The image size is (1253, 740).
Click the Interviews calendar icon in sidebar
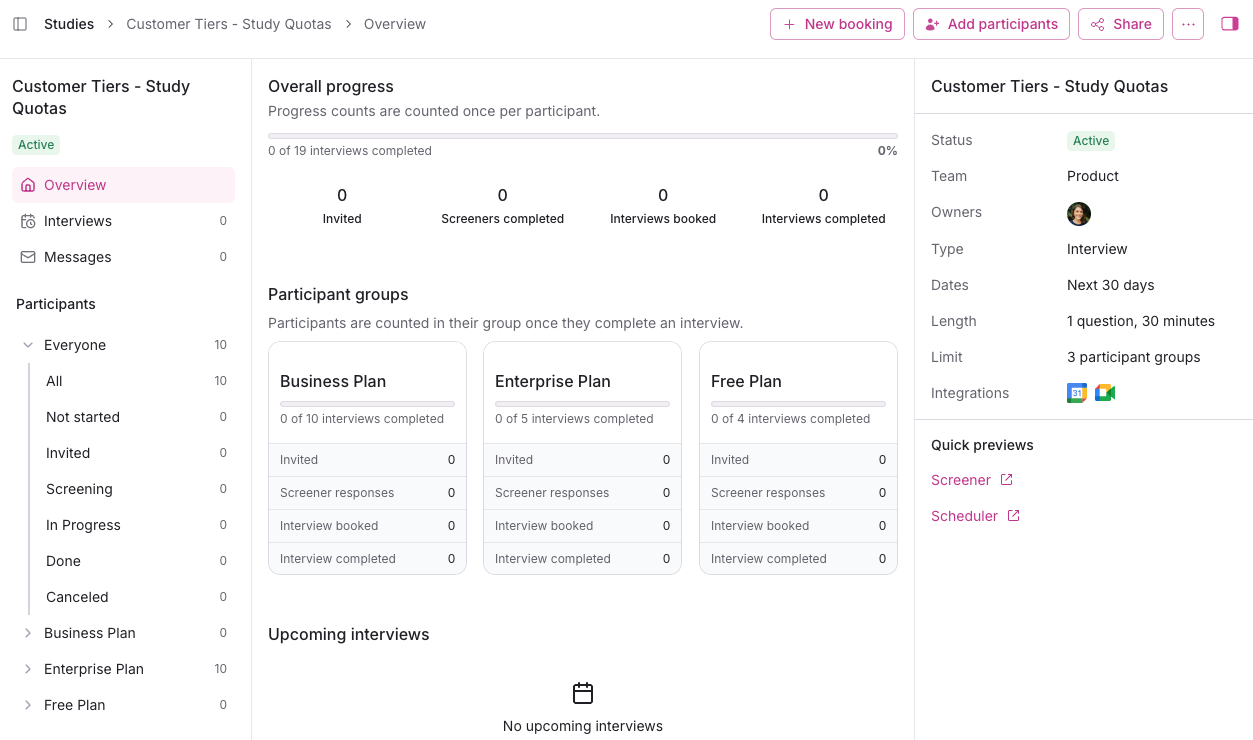coord(28,221)
